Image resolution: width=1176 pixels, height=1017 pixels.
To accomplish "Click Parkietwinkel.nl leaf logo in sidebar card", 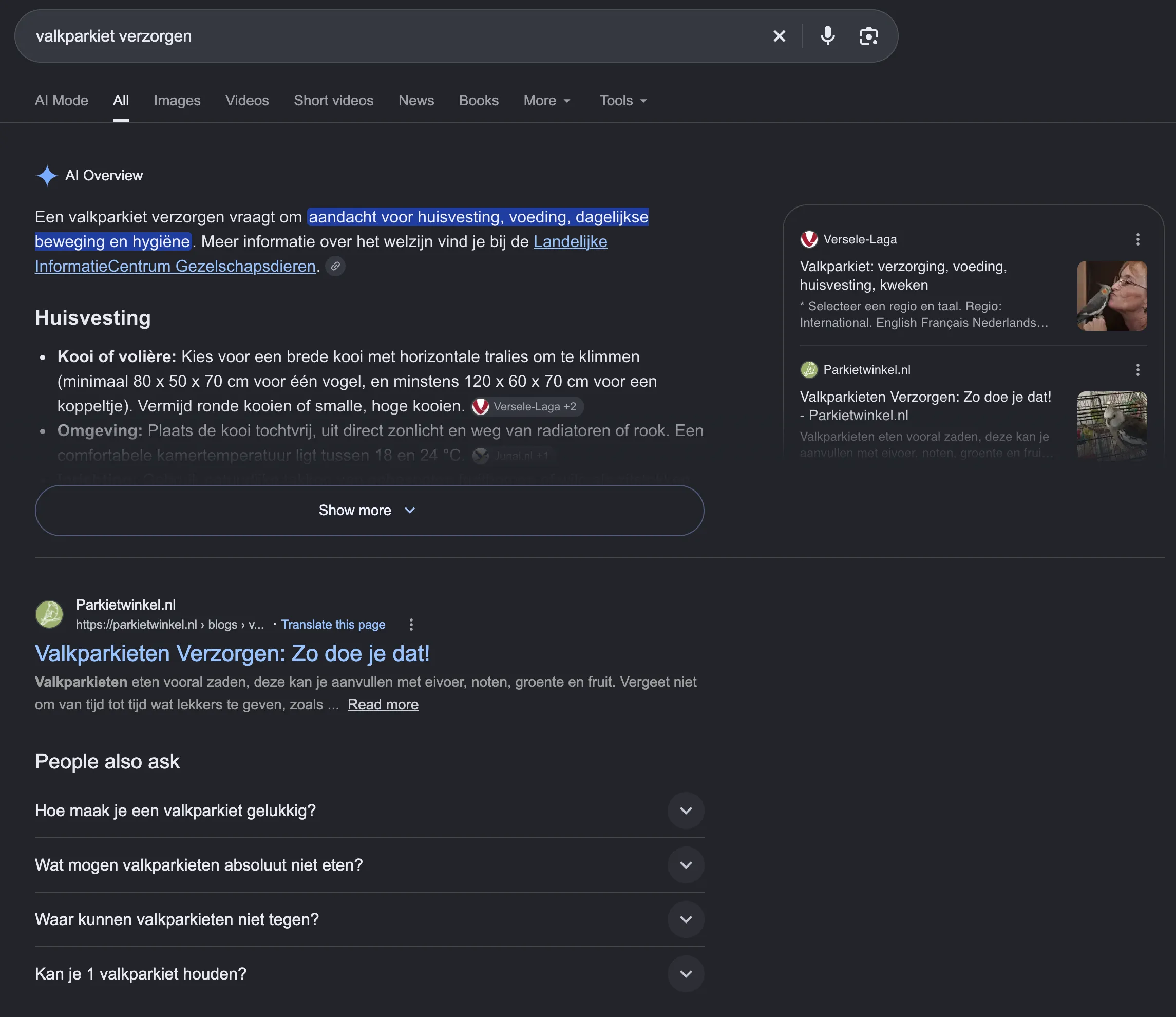I will [x=809, y=370].
